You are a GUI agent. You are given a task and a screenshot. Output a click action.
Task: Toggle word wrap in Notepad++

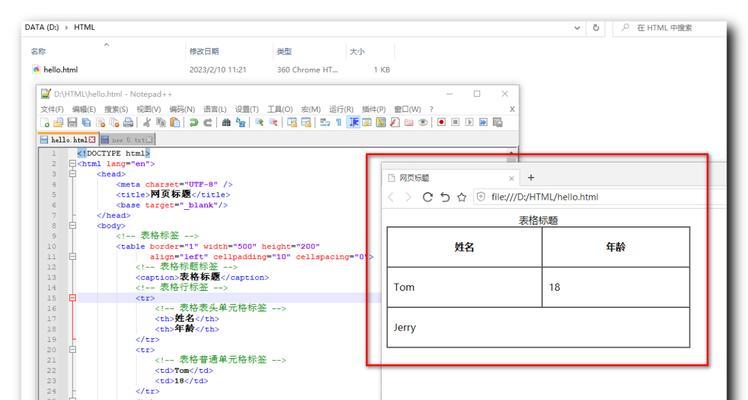tap(325, 123)
